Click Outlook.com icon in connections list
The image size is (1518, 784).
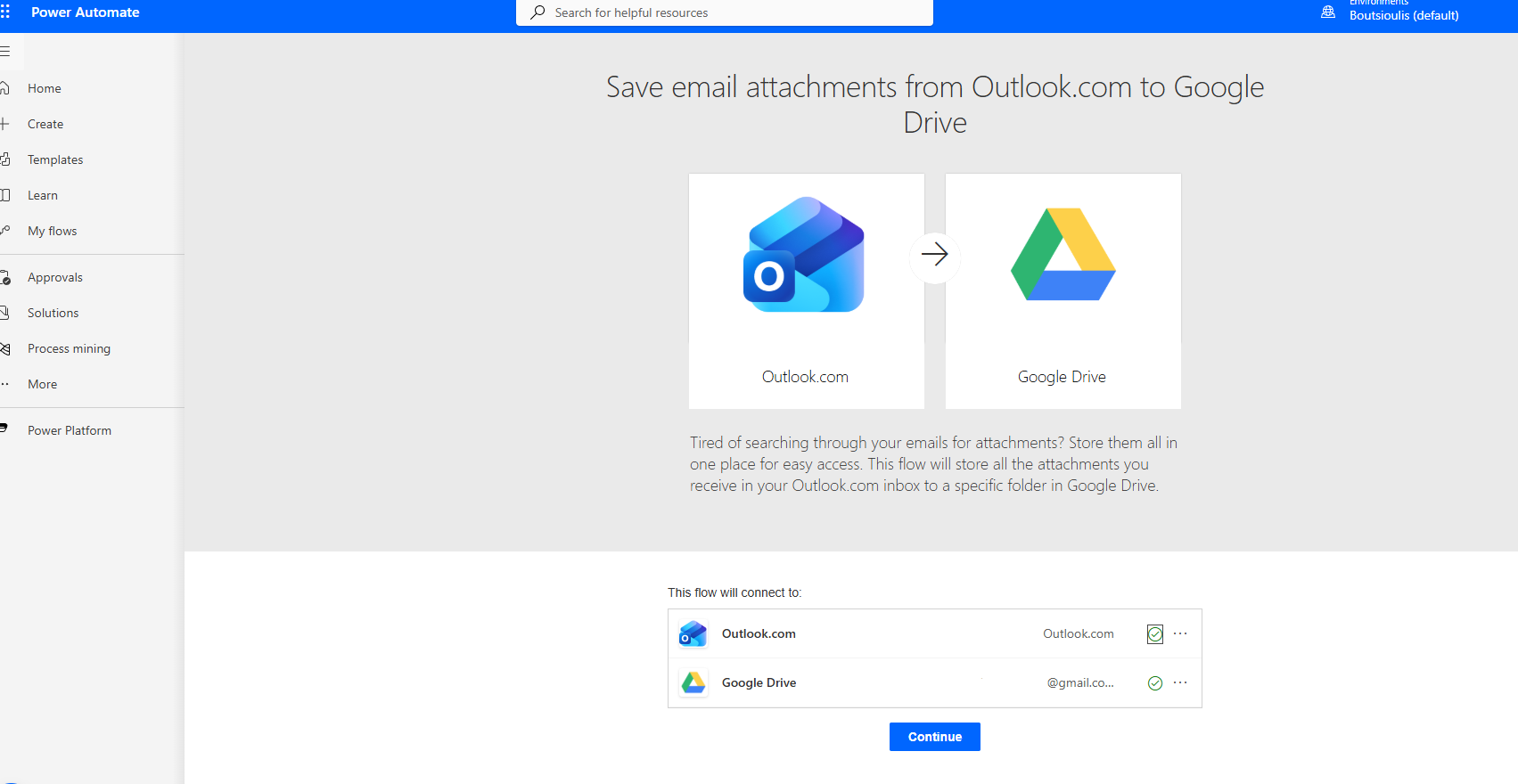[693, 634]
